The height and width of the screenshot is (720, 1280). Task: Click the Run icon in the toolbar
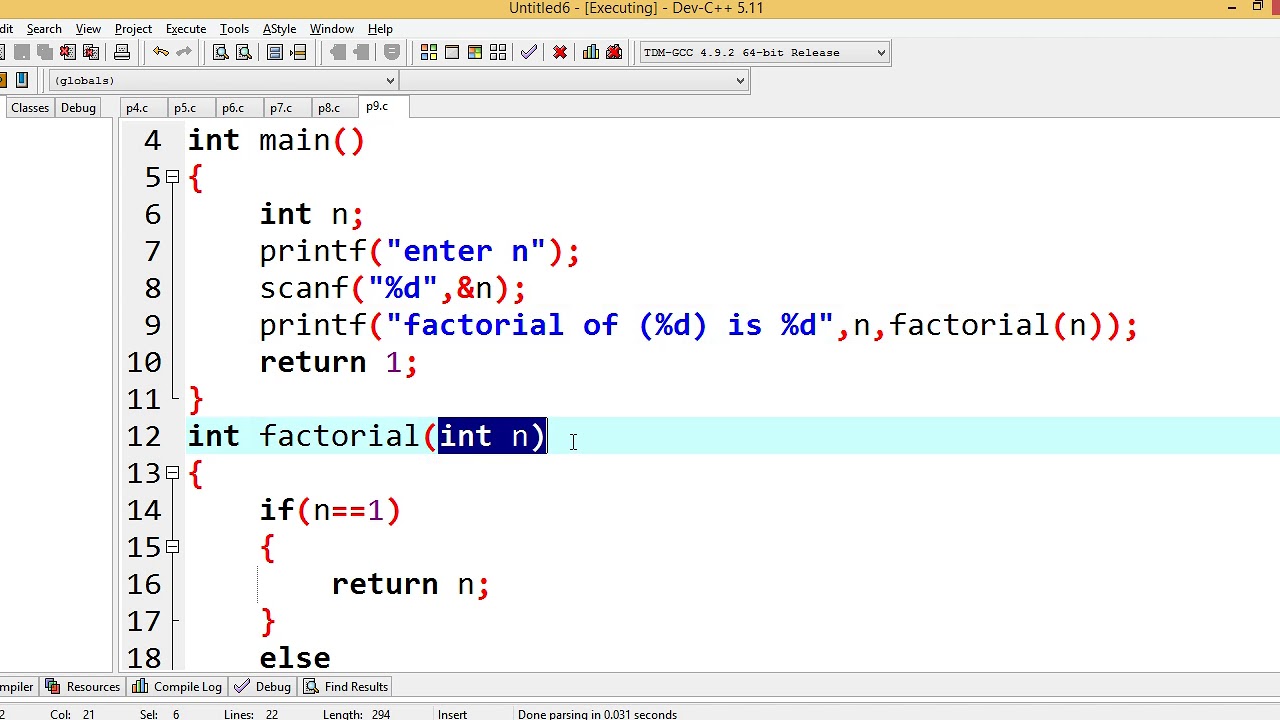452,52
